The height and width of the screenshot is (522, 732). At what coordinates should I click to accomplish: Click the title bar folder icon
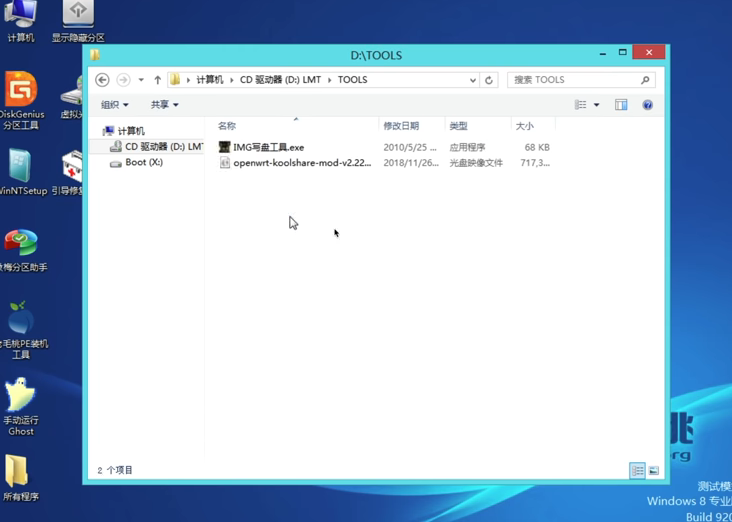95,55
